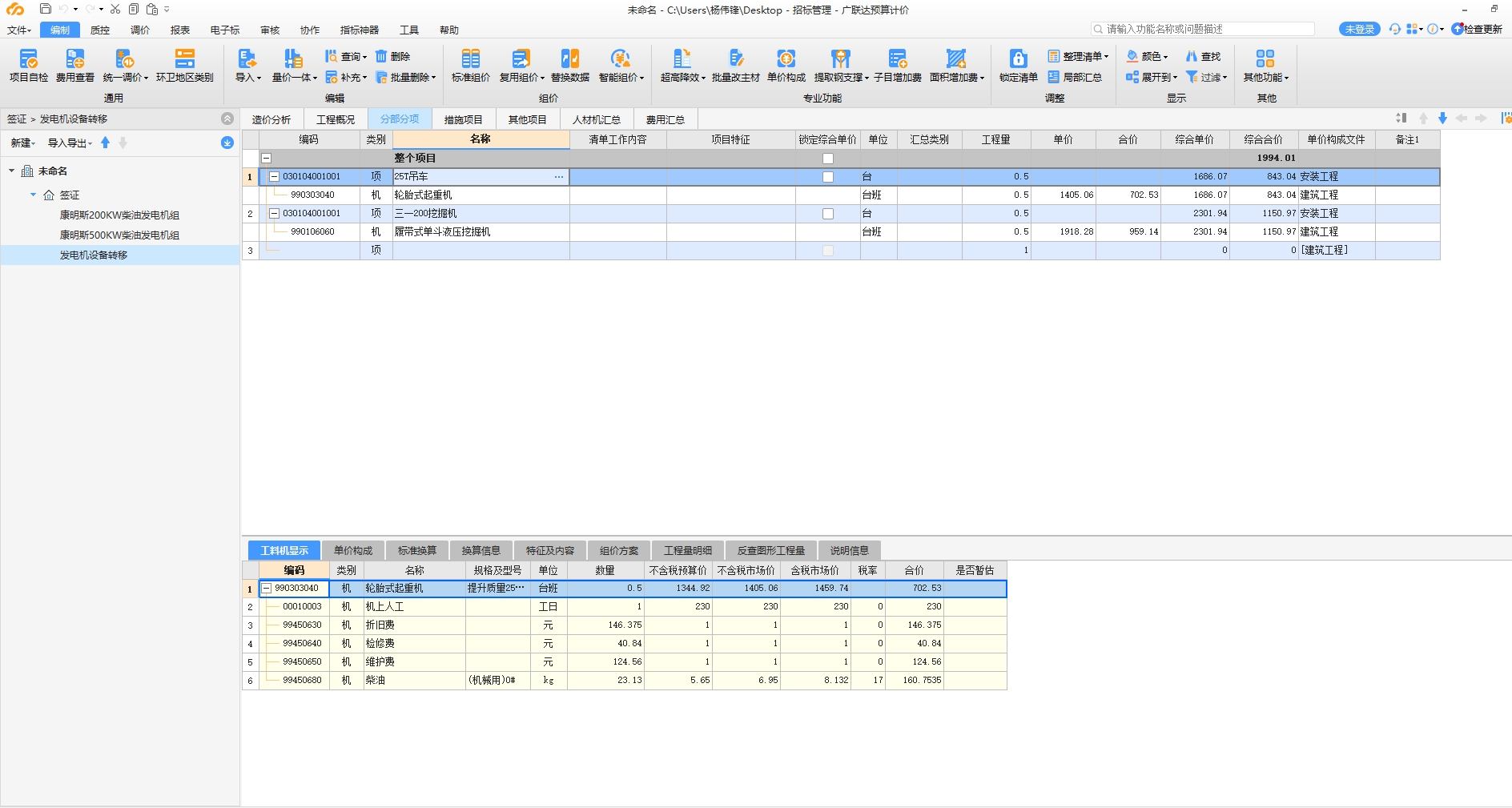Screen dimensions: 1512x808
Task: Click the function search input field
Action: 1203,29
